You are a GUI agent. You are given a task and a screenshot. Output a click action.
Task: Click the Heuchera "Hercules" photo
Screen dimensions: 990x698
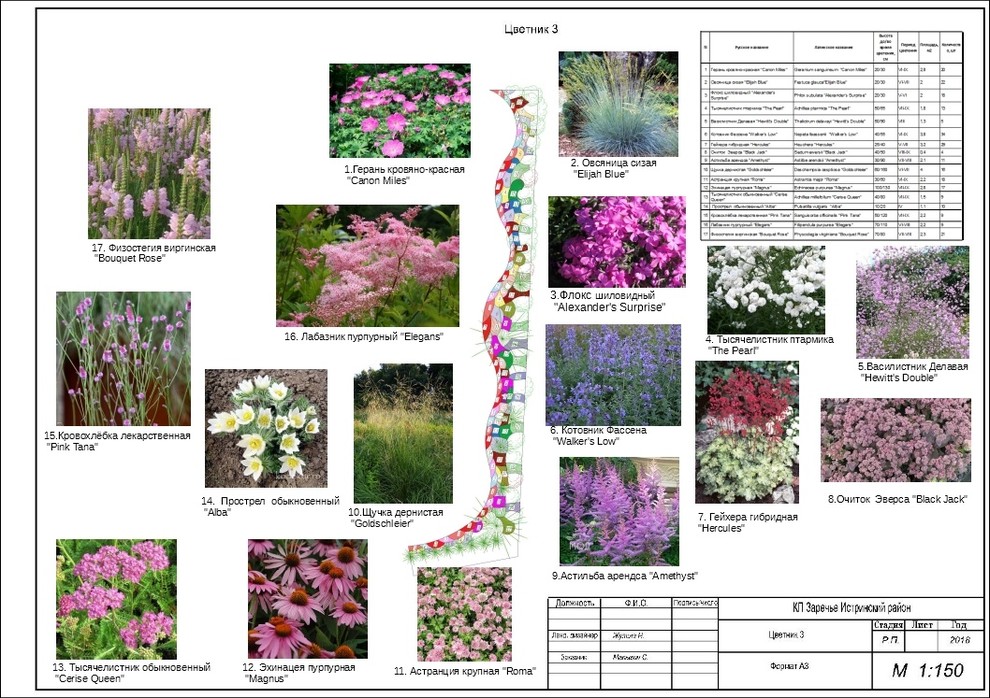click(x=746, y=432)
